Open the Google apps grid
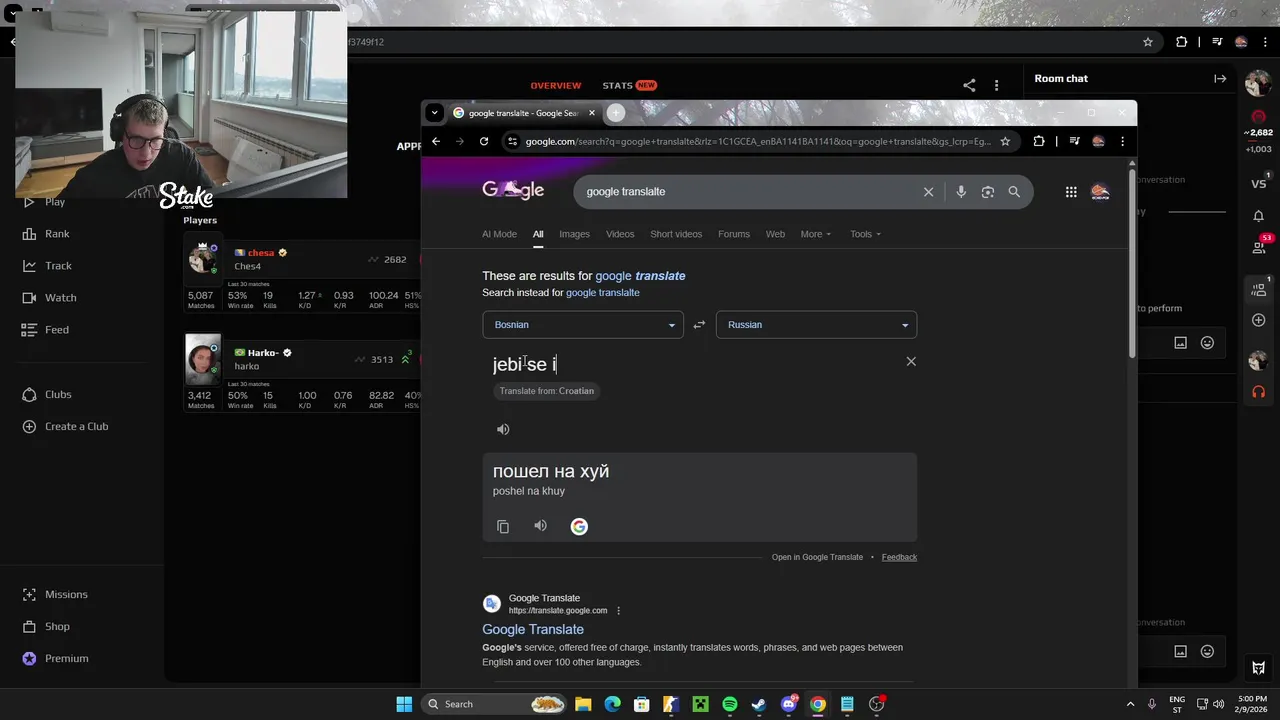This screenshot has height=720, width=1280. pyautogui.click(x=1071, y=192)
